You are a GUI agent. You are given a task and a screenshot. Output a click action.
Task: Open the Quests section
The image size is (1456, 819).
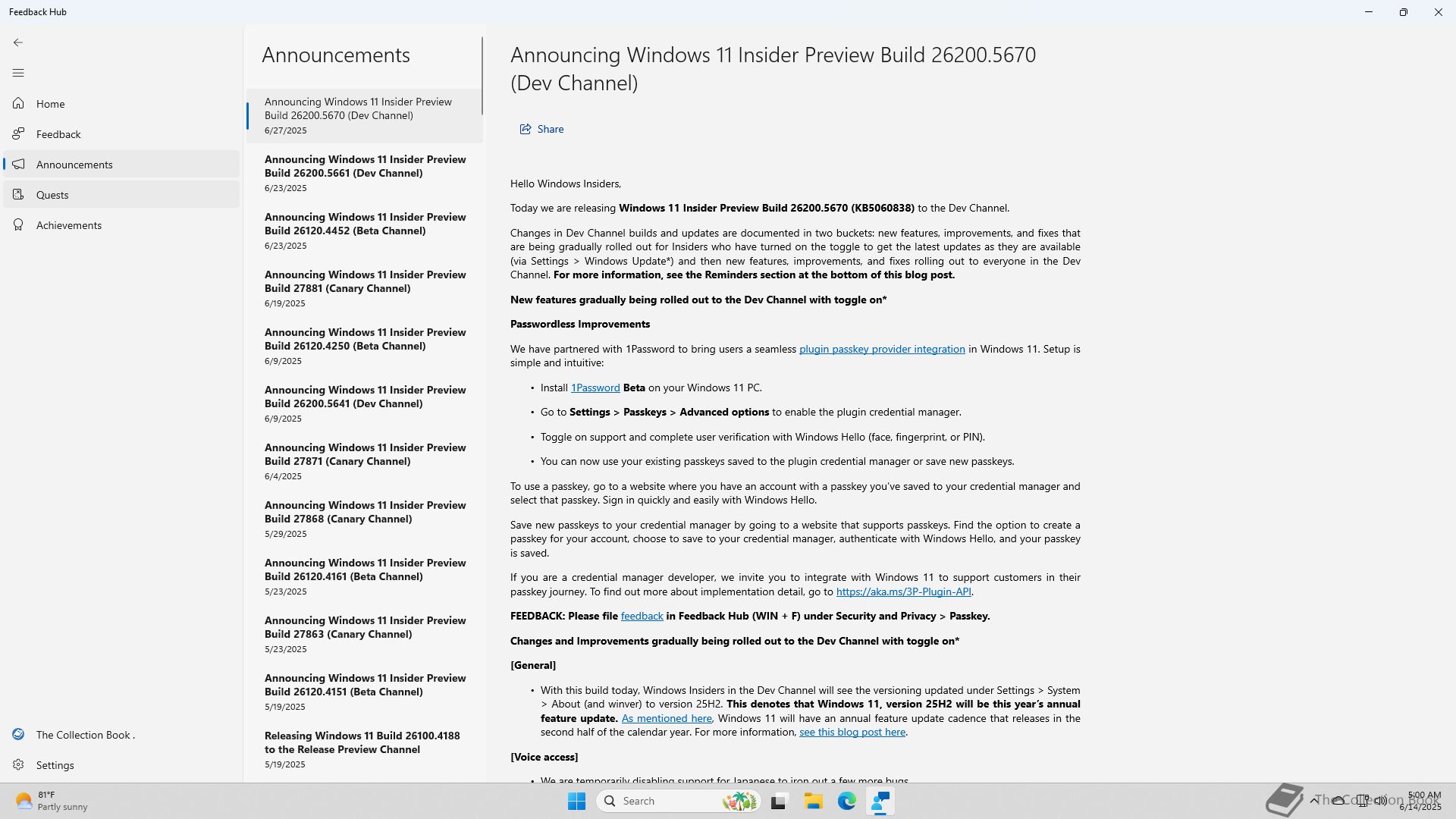pos(52,195)
